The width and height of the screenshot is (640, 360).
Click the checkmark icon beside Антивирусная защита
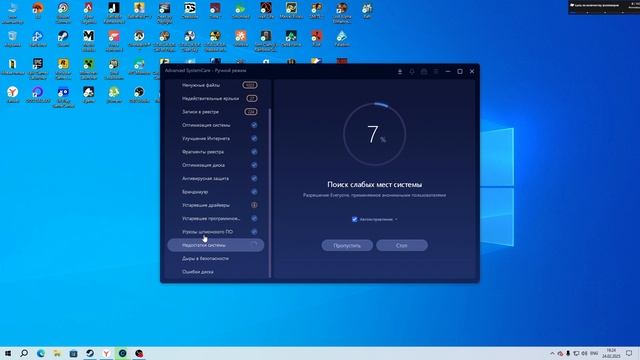point(254,178)
